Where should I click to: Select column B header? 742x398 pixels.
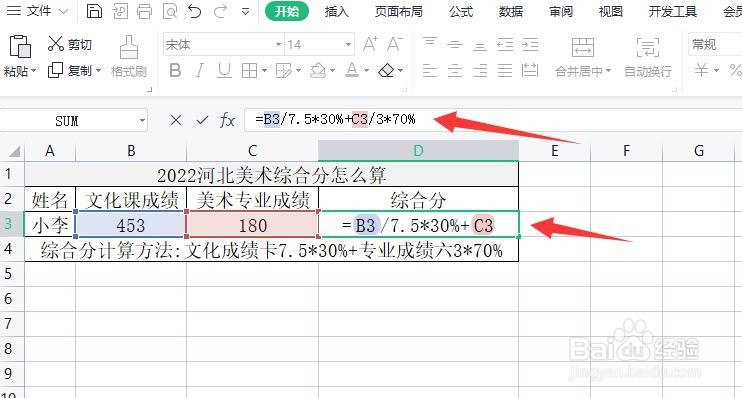[131, 151]
